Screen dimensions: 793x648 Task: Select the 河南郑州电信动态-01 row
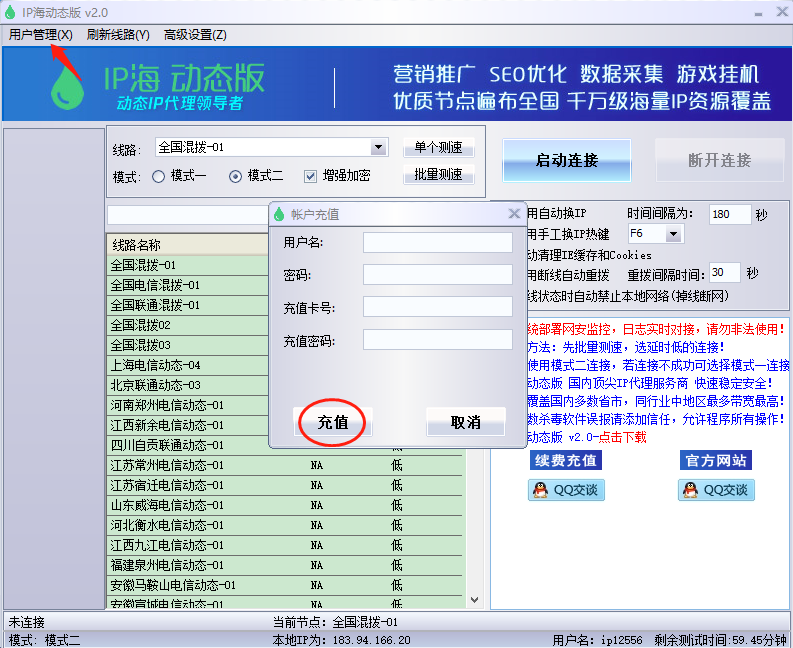(x=188, y=405)
